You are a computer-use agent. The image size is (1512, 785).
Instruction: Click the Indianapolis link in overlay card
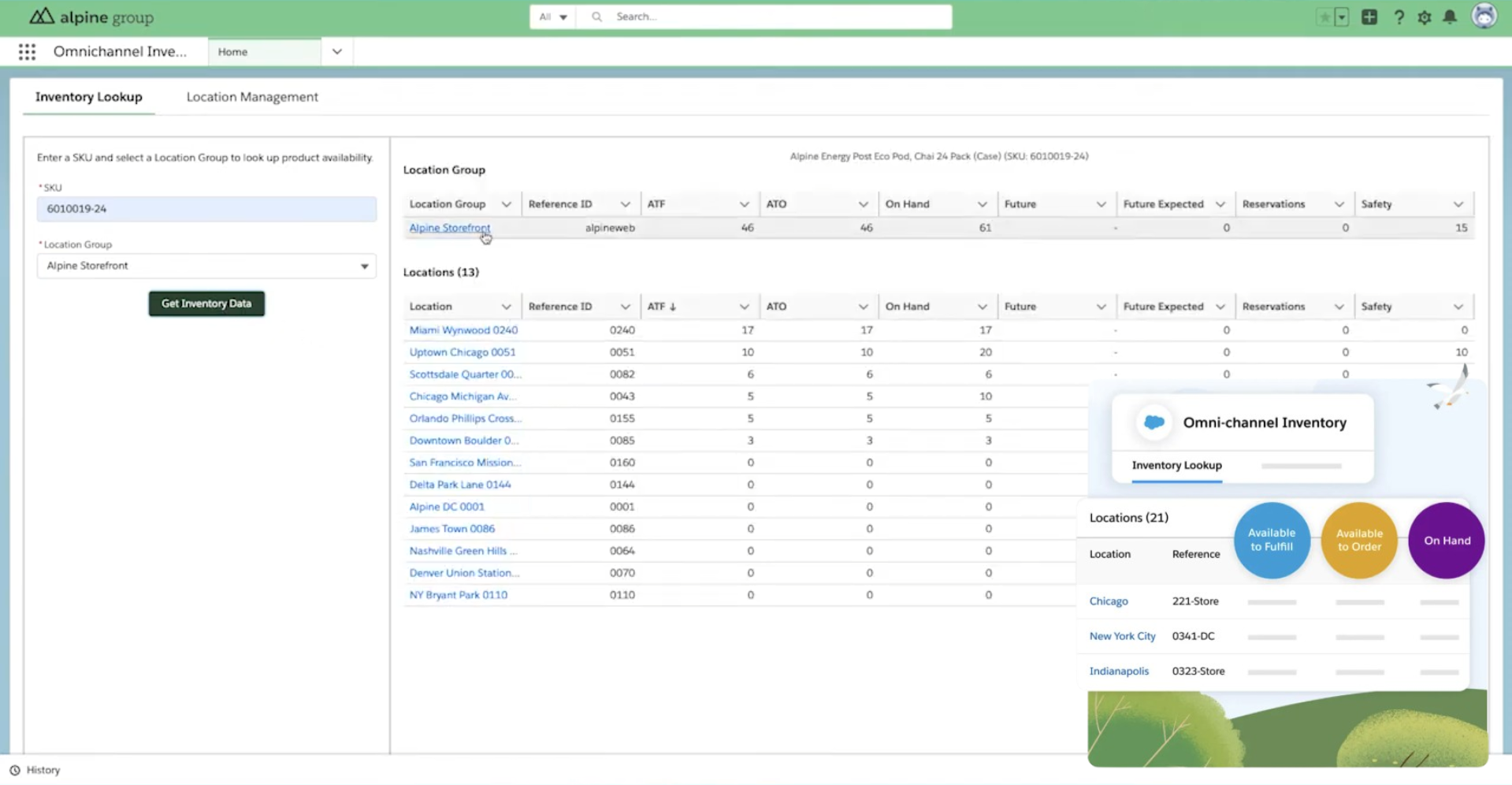pos(1119,672)
